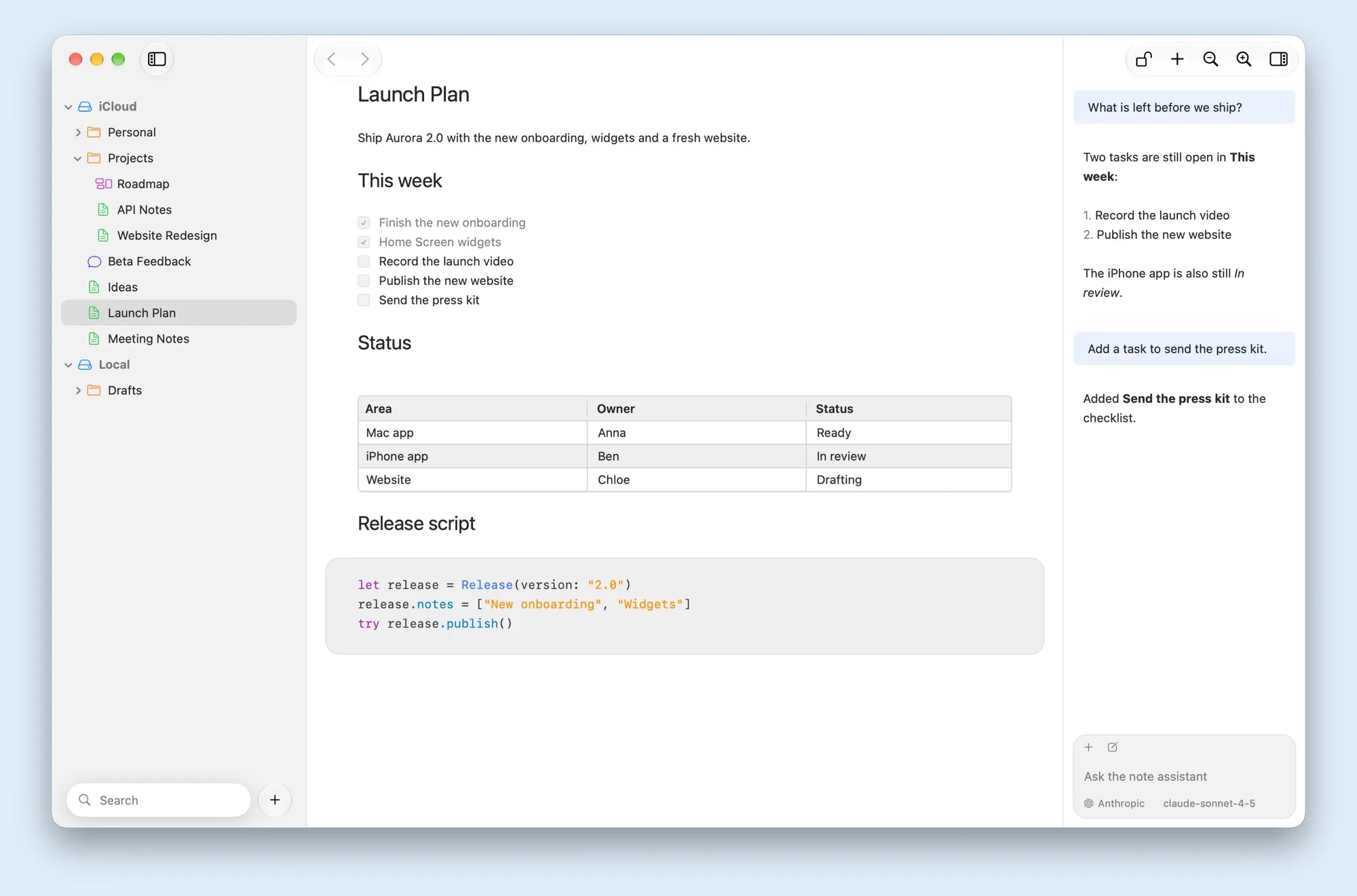The width and height of the screenshot is (1357, 896).
Task: Click the Anthropic provider label
Action: (x=1121, y=803)
